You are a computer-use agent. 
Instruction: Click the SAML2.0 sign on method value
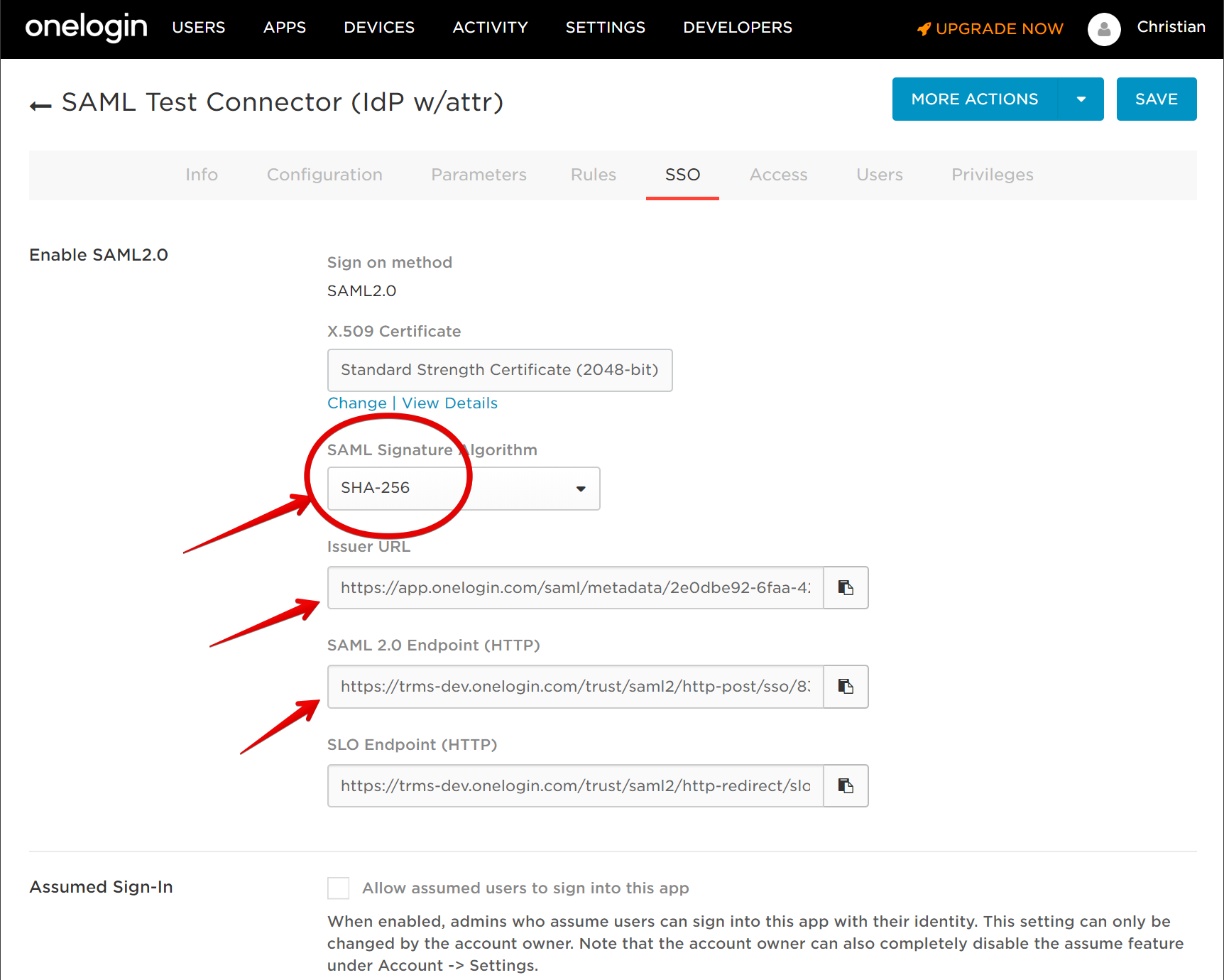coord(362,291)
